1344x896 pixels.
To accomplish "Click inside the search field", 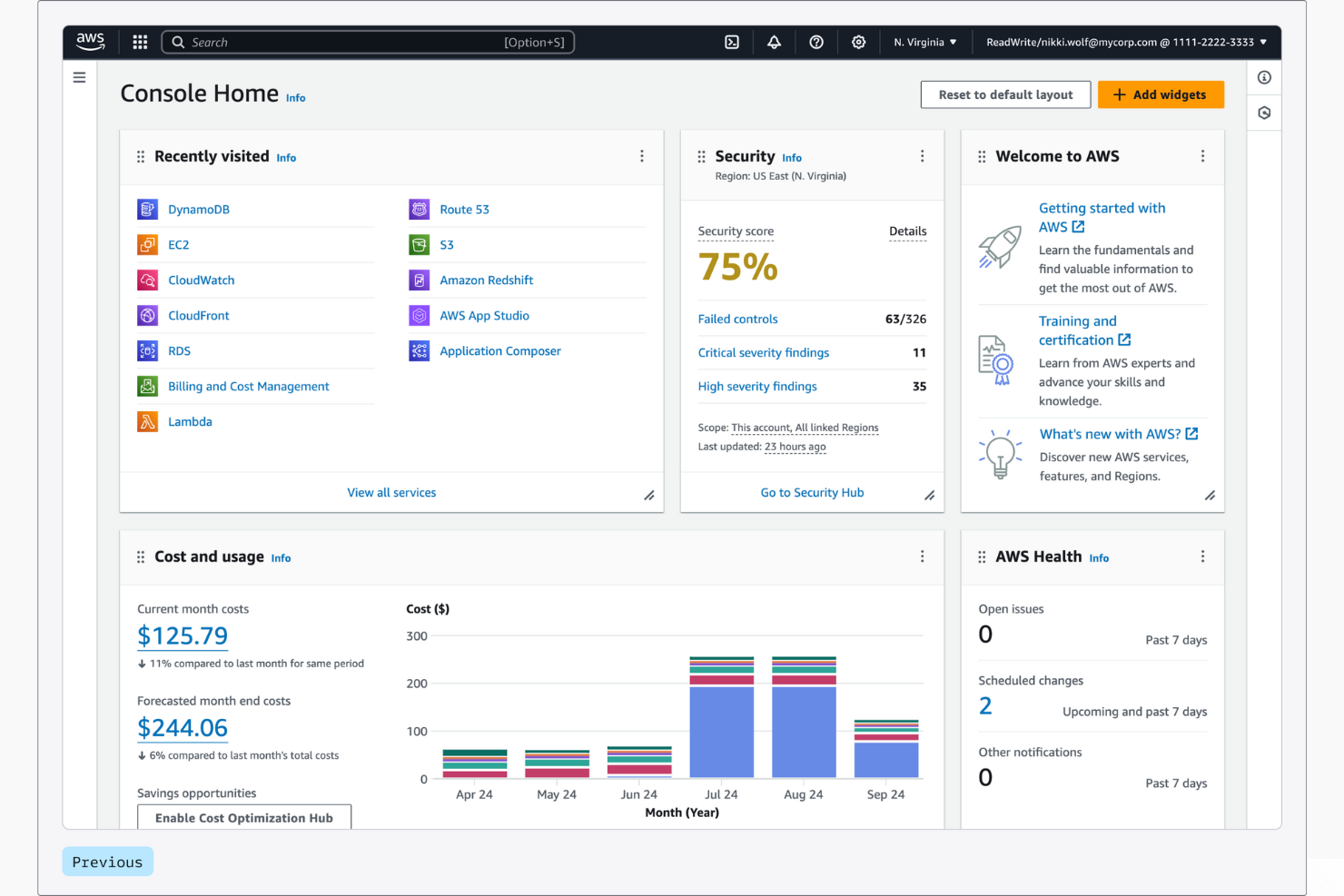I will [x=368, y=42].
